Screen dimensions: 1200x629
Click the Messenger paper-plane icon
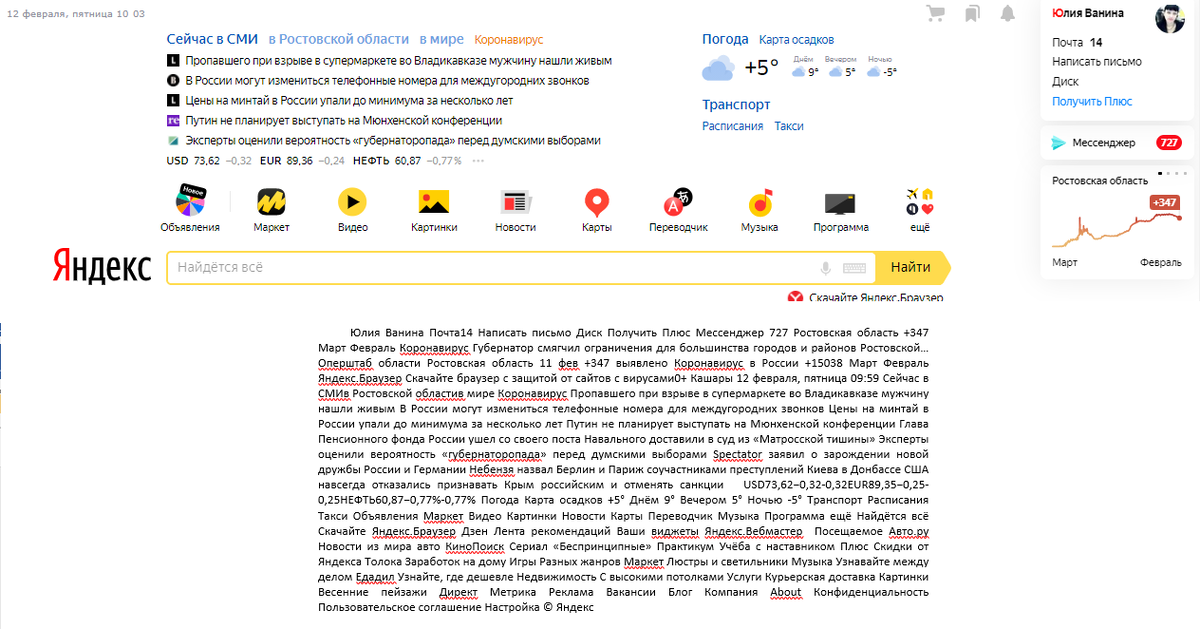1059,143
